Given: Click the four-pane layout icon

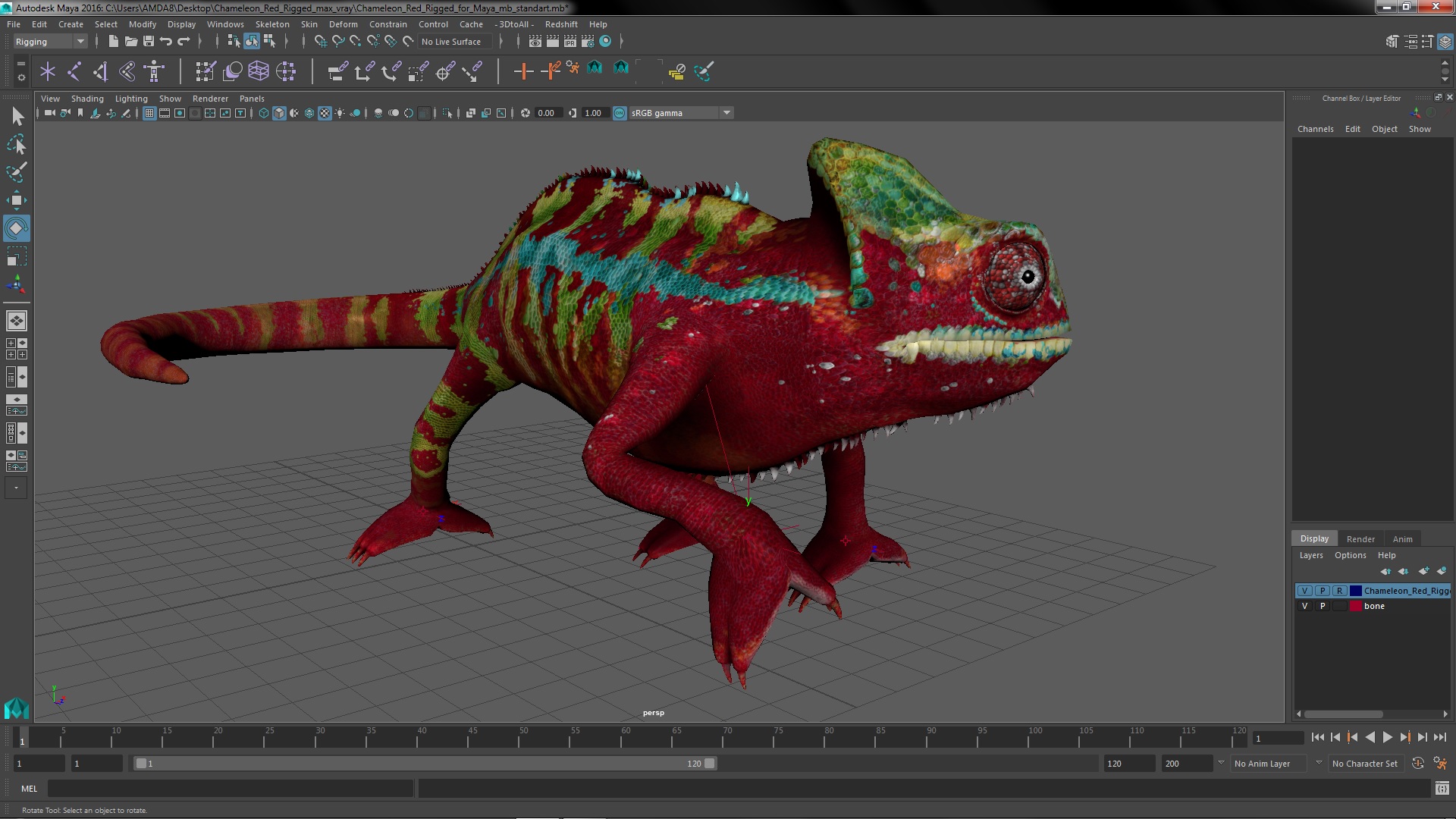Looking at the screenshot, I should point(17,349).
